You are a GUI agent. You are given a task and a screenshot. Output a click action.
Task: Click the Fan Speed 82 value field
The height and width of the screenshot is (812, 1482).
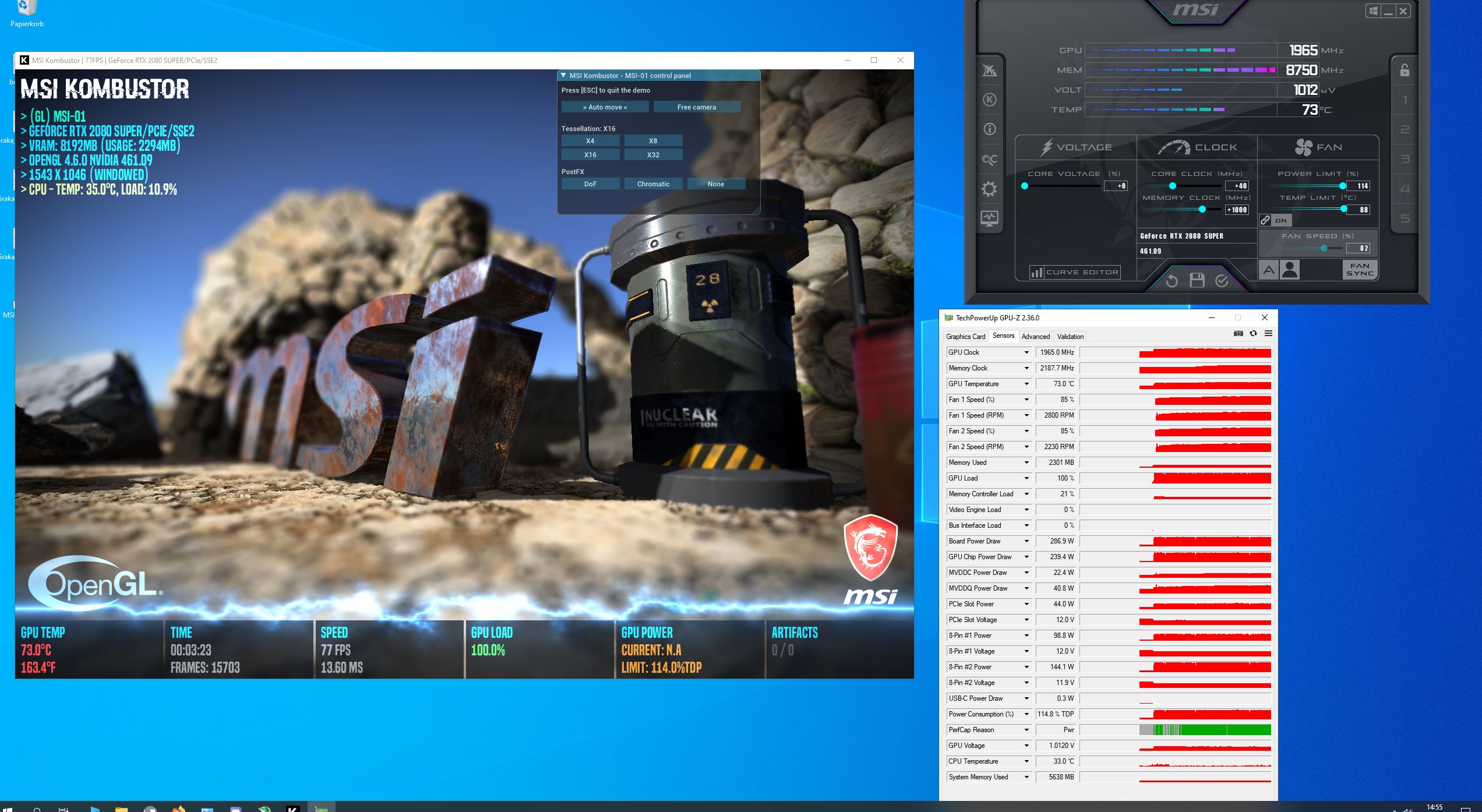pyautogui.click(x=1358, y=248)
